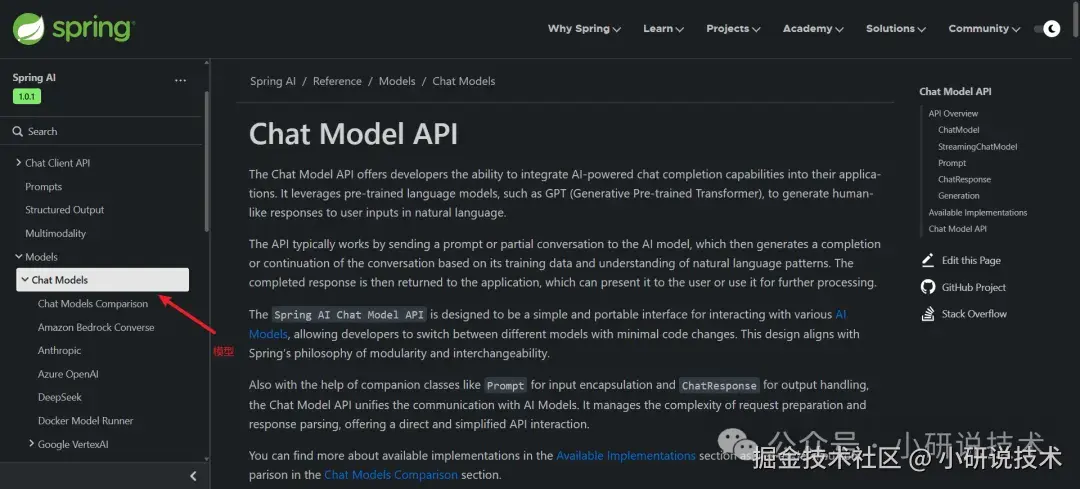
Task: Expand the Google VertexAI sidebar item
Action: [x=32, y=444]
